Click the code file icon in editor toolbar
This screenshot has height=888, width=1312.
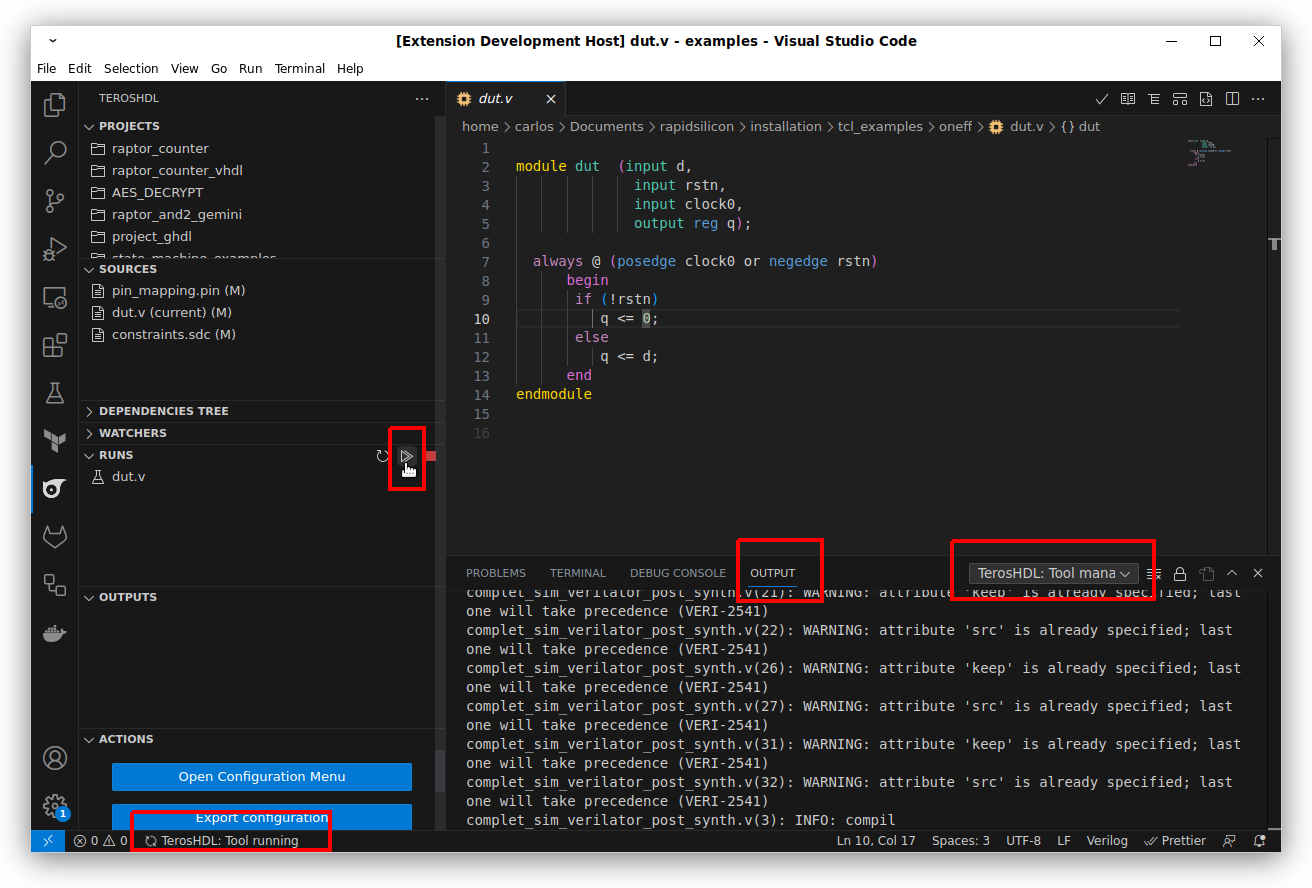(x=1206, y=99)
